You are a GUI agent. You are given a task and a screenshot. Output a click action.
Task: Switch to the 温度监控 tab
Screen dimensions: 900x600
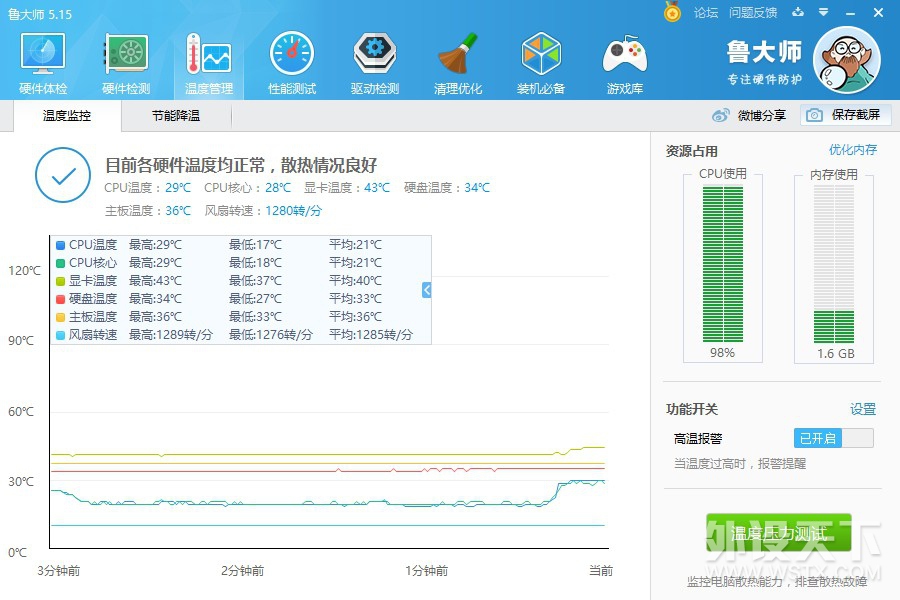[67, 115]
